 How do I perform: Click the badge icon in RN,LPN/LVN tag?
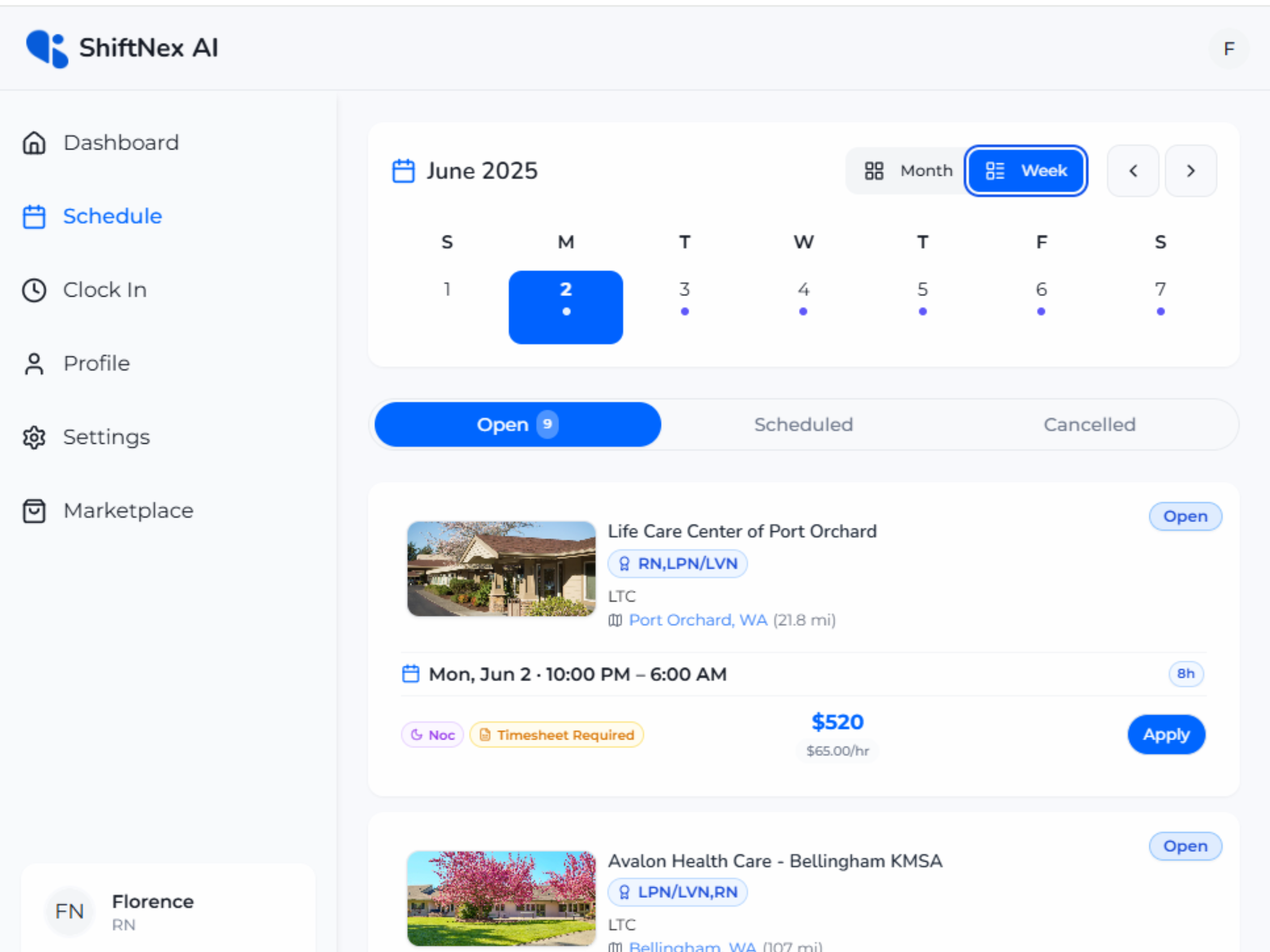[x=624, y=564]
